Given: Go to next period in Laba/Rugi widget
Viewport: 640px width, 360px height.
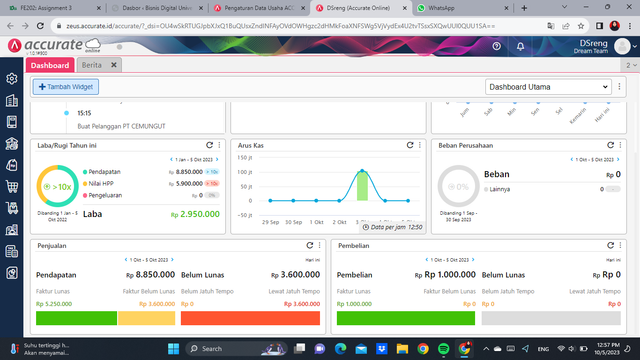Looking at the screenshot, I should coord(217,160).
